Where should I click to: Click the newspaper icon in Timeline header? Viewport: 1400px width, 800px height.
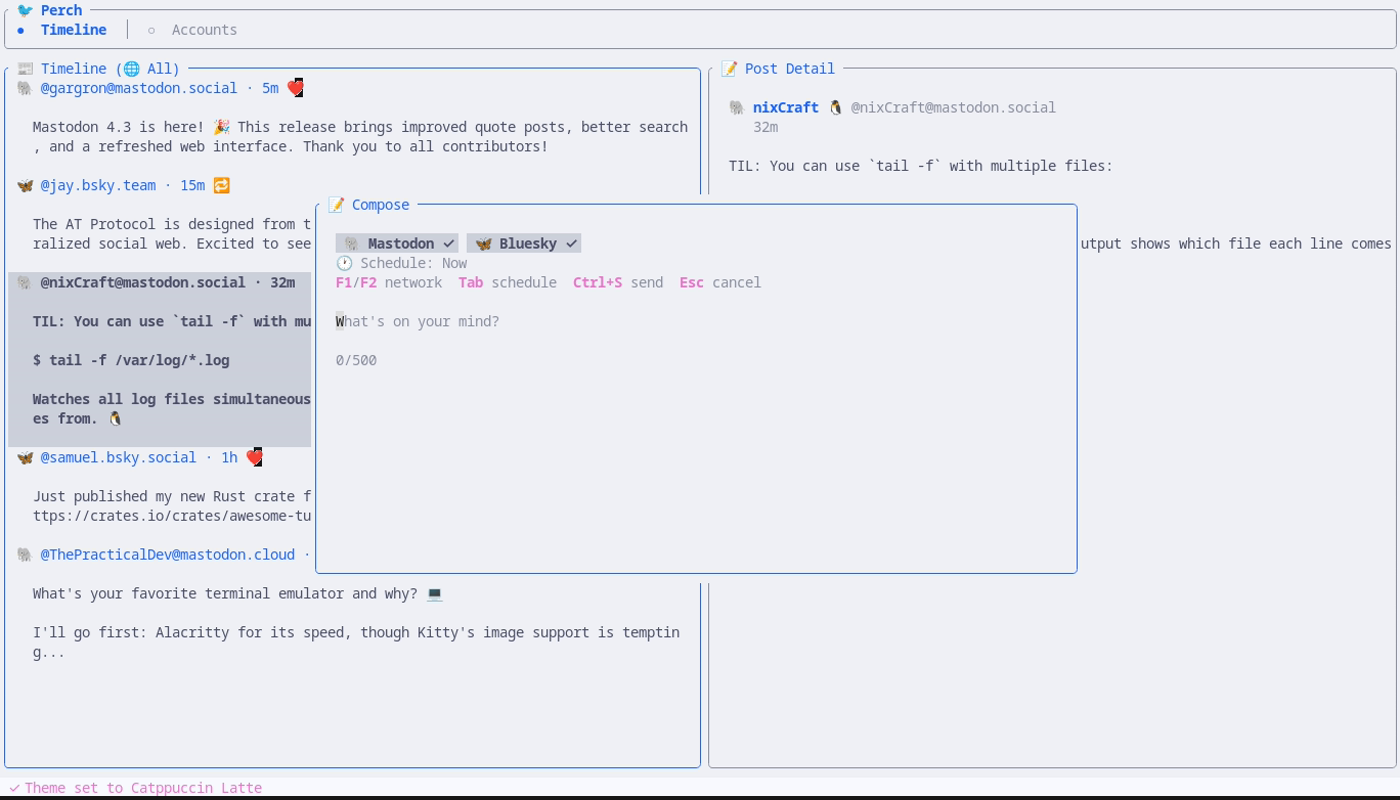[25, 69]
